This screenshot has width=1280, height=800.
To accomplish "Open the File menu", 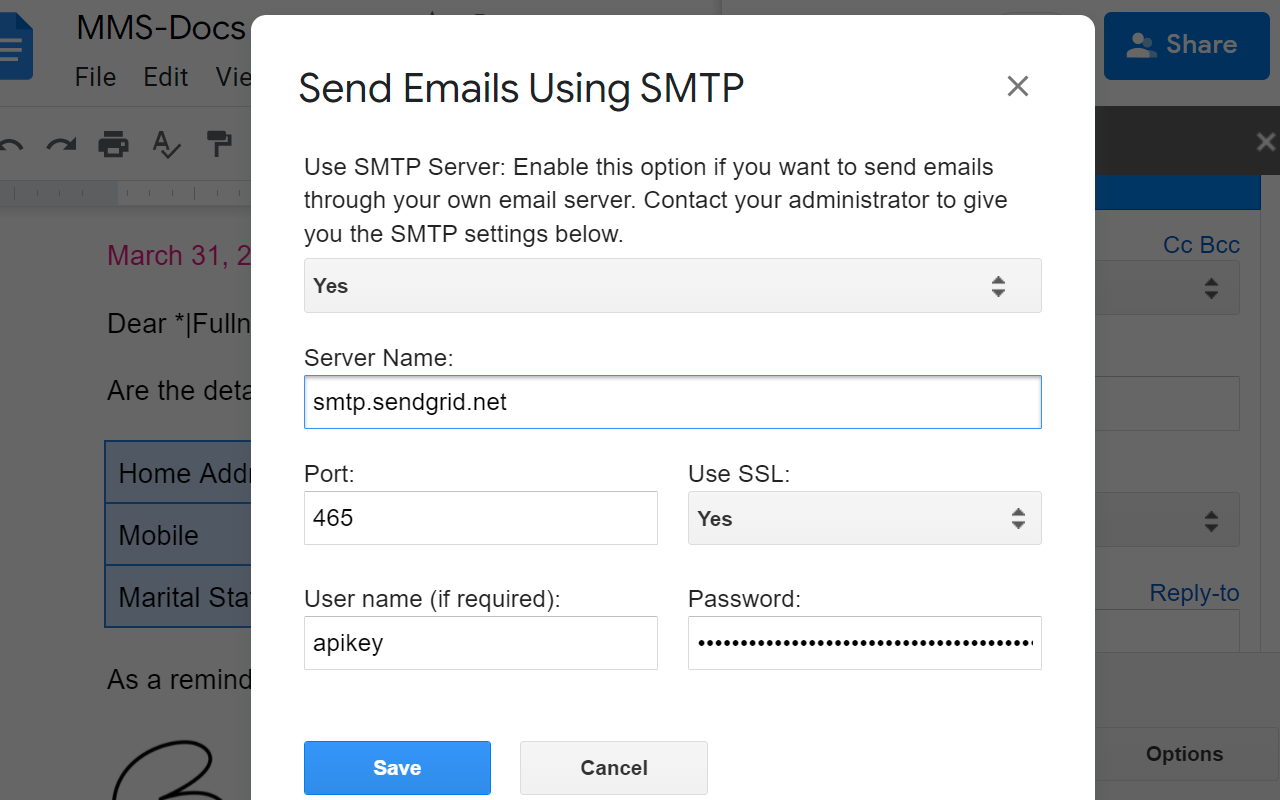I will click(x=95, y=77).
